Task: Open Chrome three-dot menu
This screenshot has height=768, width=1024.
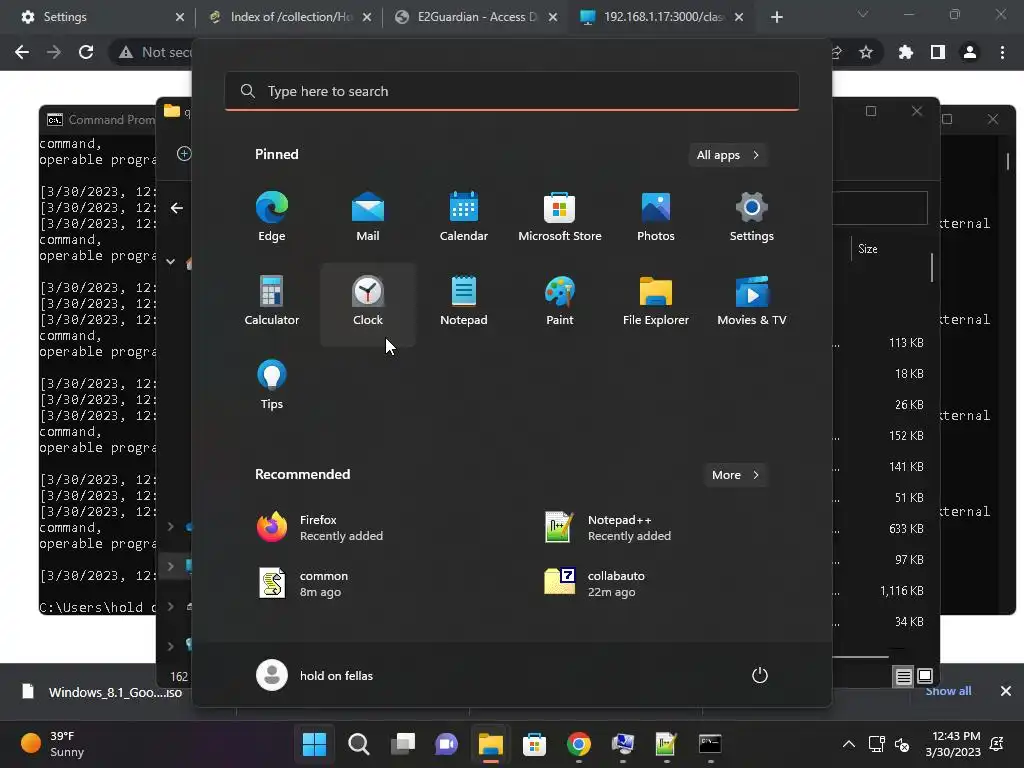Action: [1002, 52]
